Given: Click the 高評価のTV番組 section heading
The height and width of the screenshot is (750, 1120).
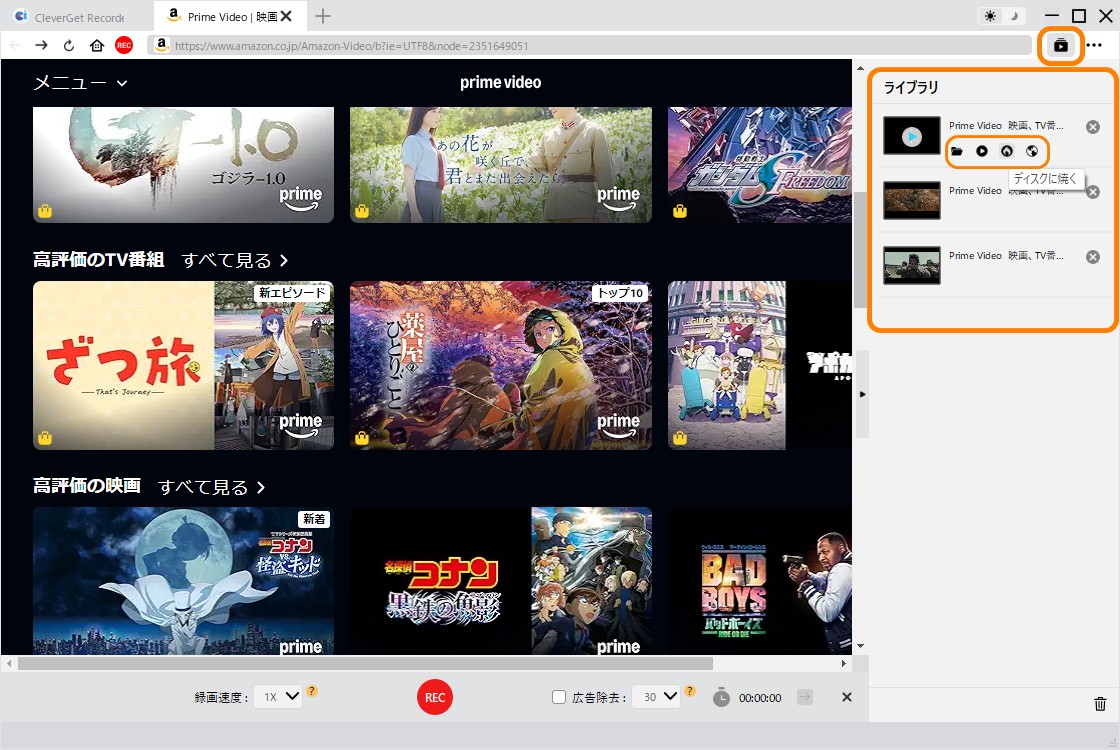Looking at the screenshot, I should (99, 260).
